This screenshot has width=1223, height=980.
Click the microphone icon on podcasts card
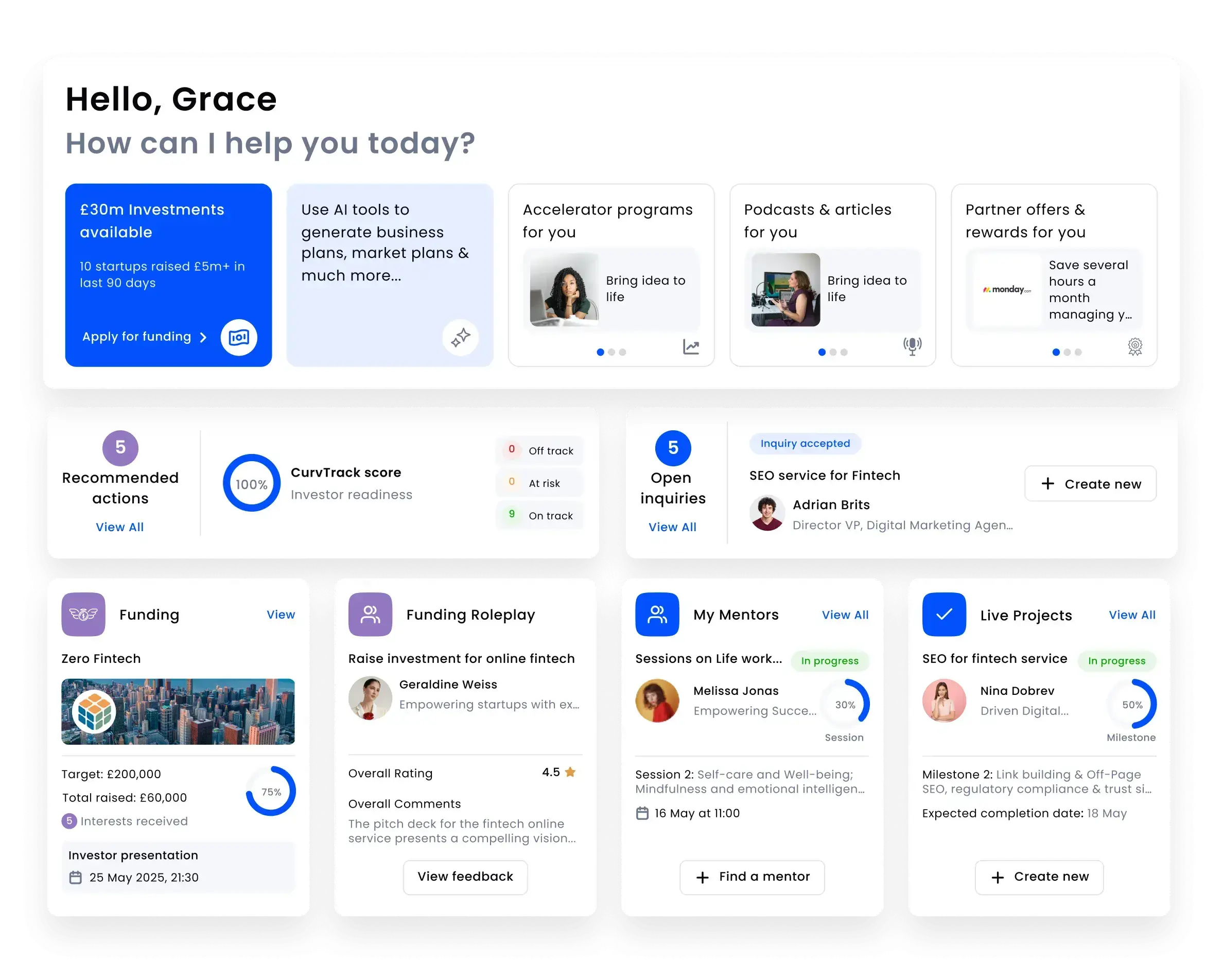[x=912, y=346]
